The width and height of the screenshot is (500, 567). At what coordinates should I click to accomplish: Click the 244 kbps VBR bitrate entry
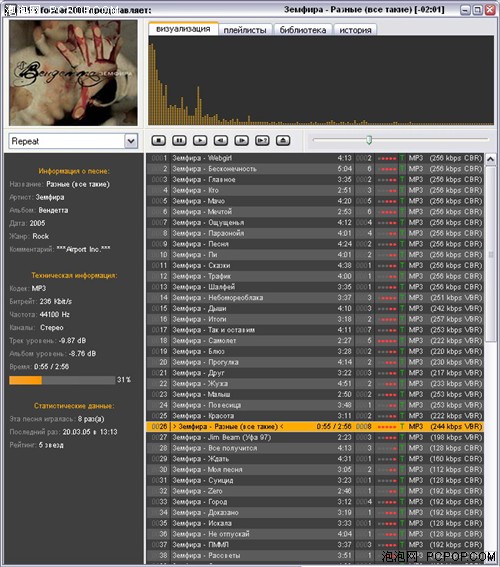(x=456, y=427)
